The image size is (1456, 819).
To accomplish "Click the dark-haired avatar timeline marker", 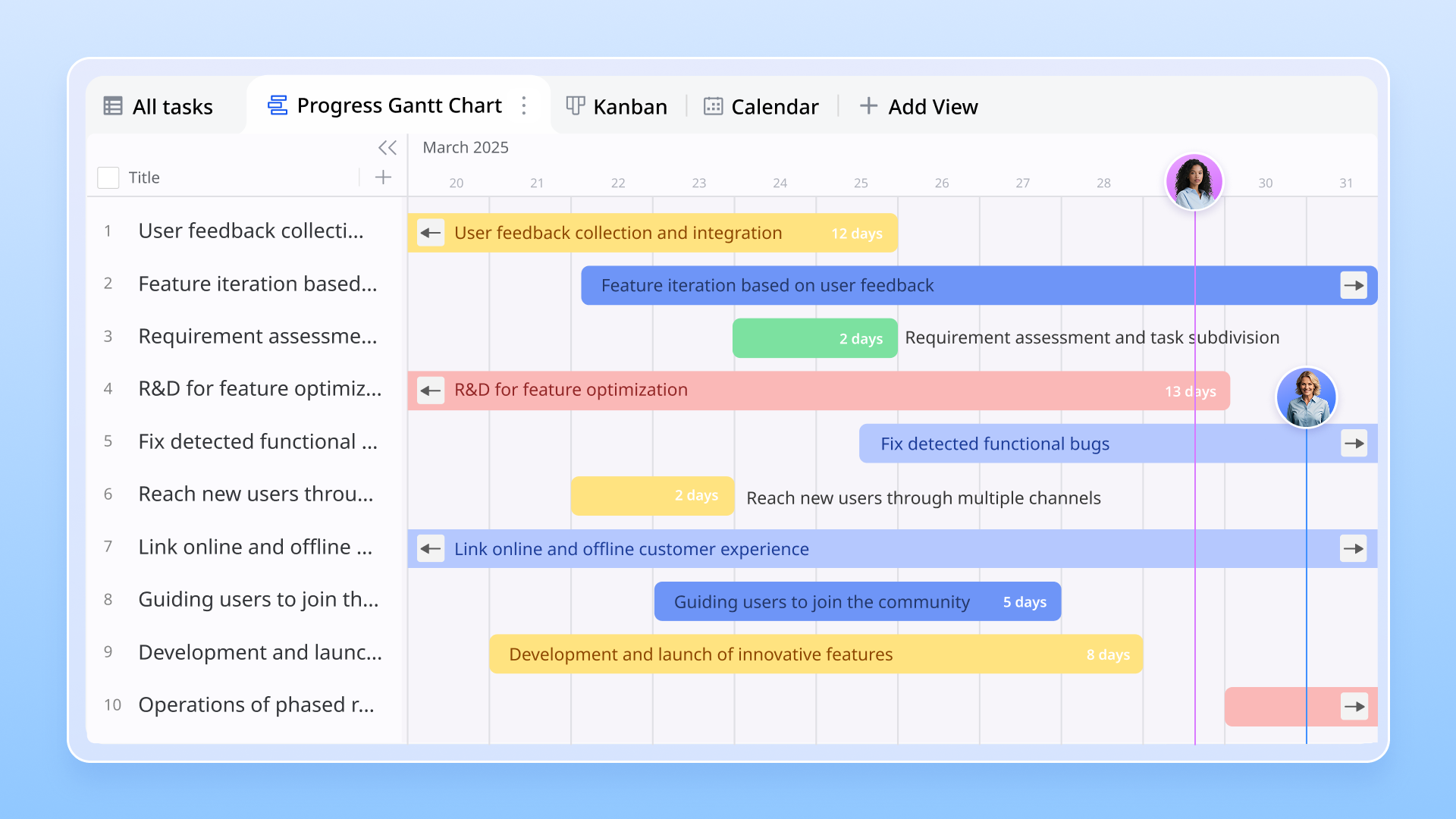I will [x=1194, y=182].
